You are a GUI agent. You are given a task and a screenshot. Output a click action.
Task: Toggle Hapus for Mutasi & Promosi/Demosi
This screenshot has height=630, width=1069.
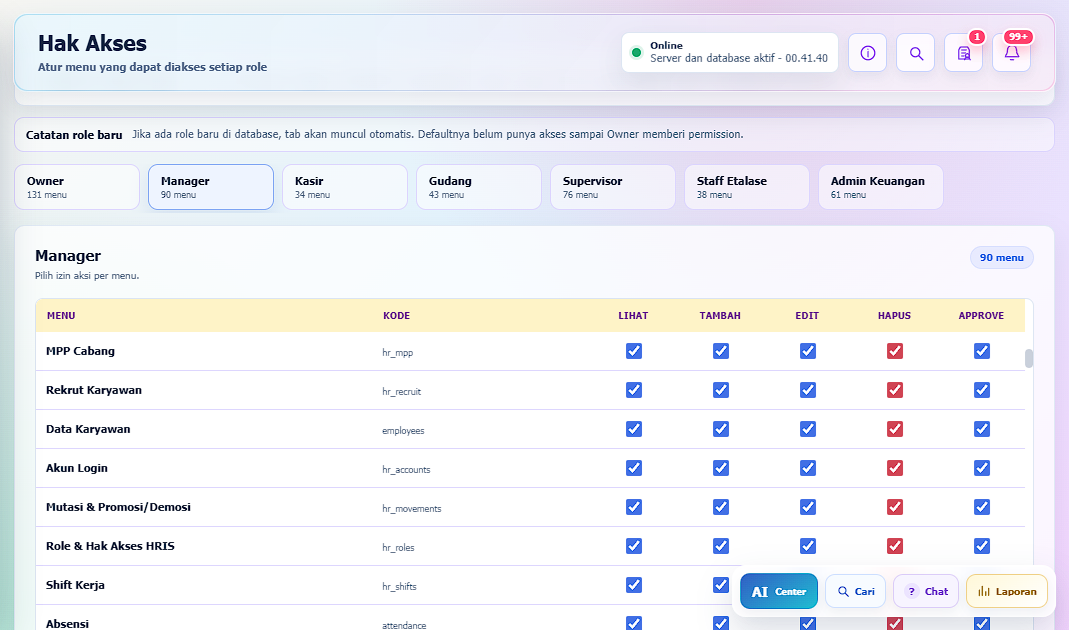[x=894, y=507]
